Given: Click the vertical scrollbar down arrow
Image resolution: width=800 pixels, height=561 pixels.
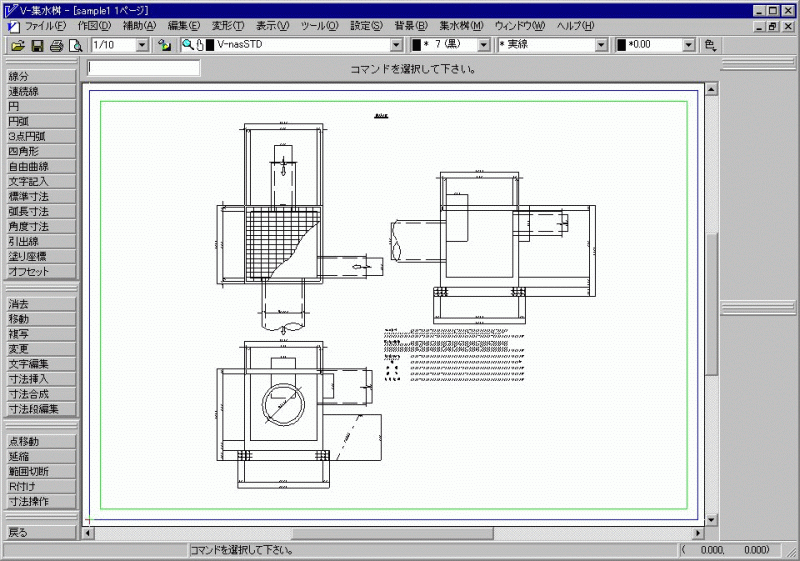Looking at the screenshot, I should pos(712,519).
